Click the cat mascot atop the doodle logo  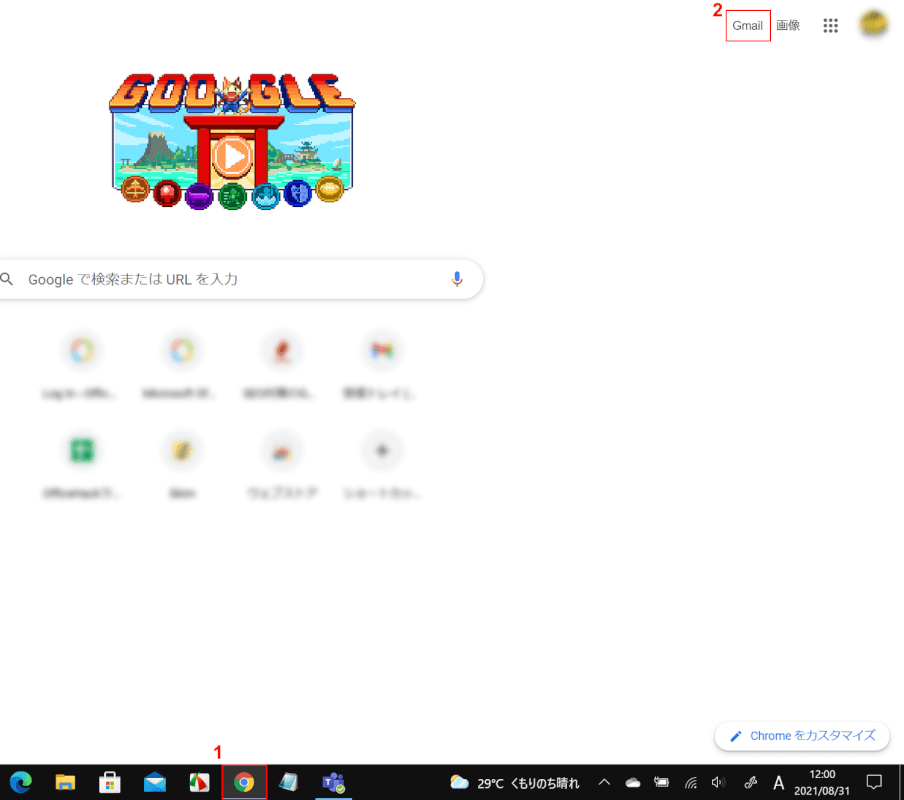tap(232, 95)
